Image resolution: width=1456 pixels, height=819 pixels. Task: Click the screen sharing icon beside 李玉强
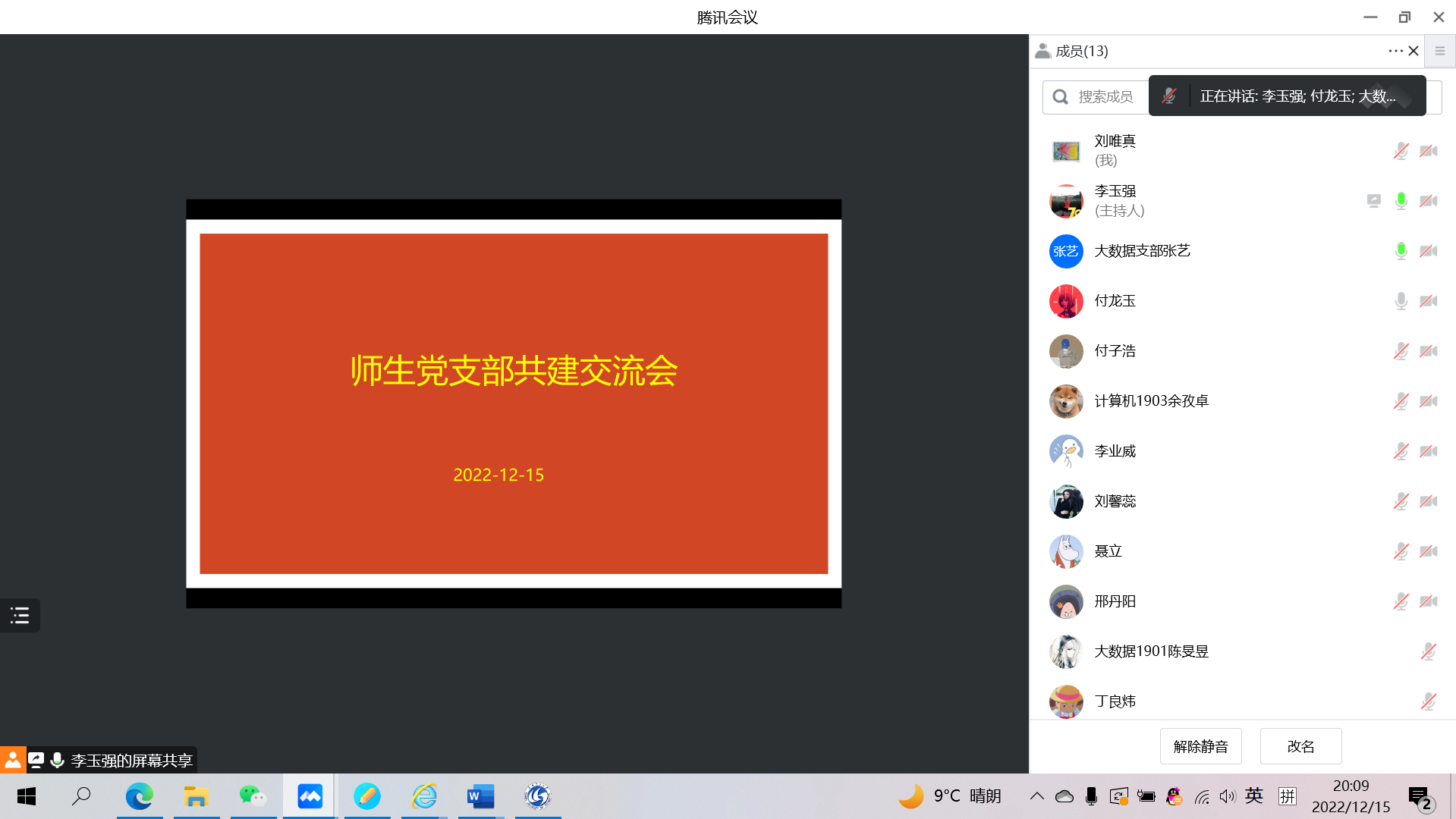pos(1373,201)
